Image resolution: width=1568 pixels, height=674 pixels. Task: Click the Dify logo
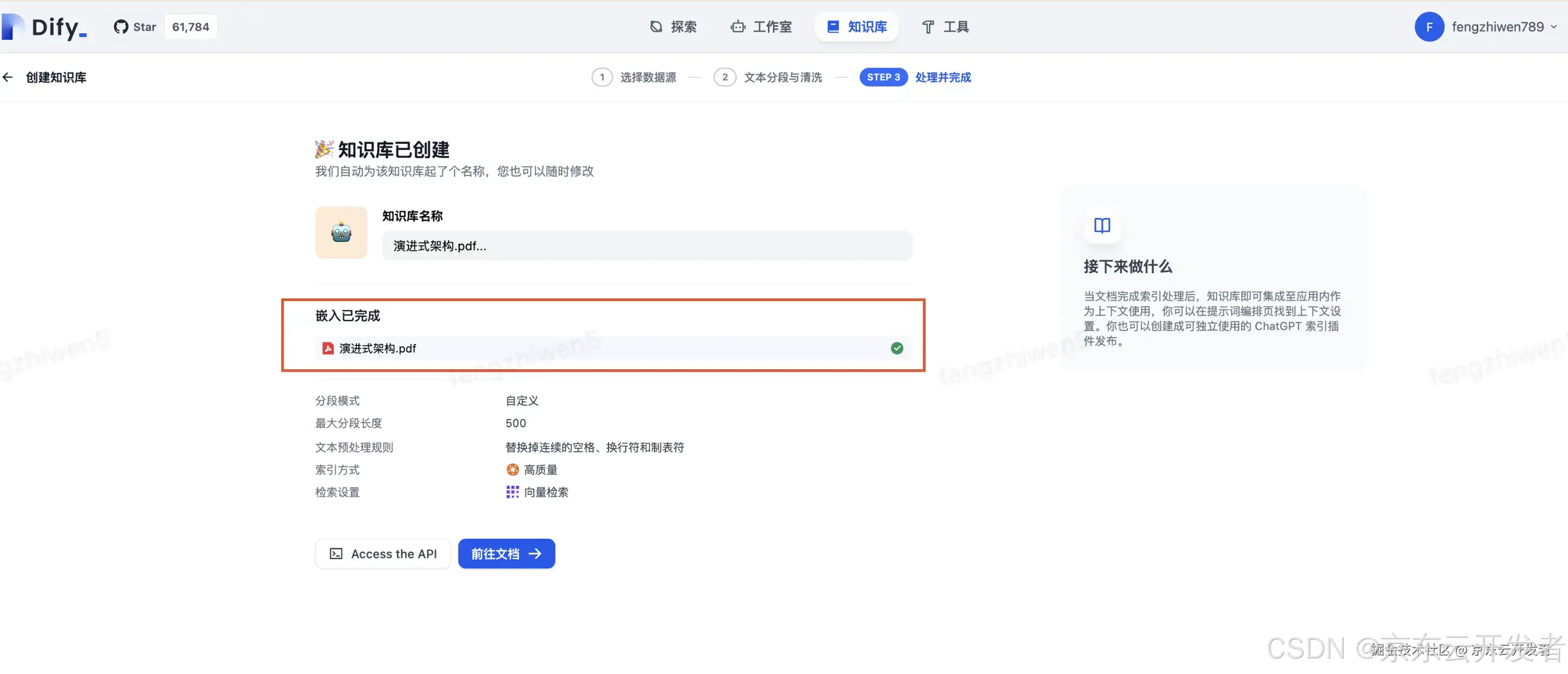(x=44, y=27)
